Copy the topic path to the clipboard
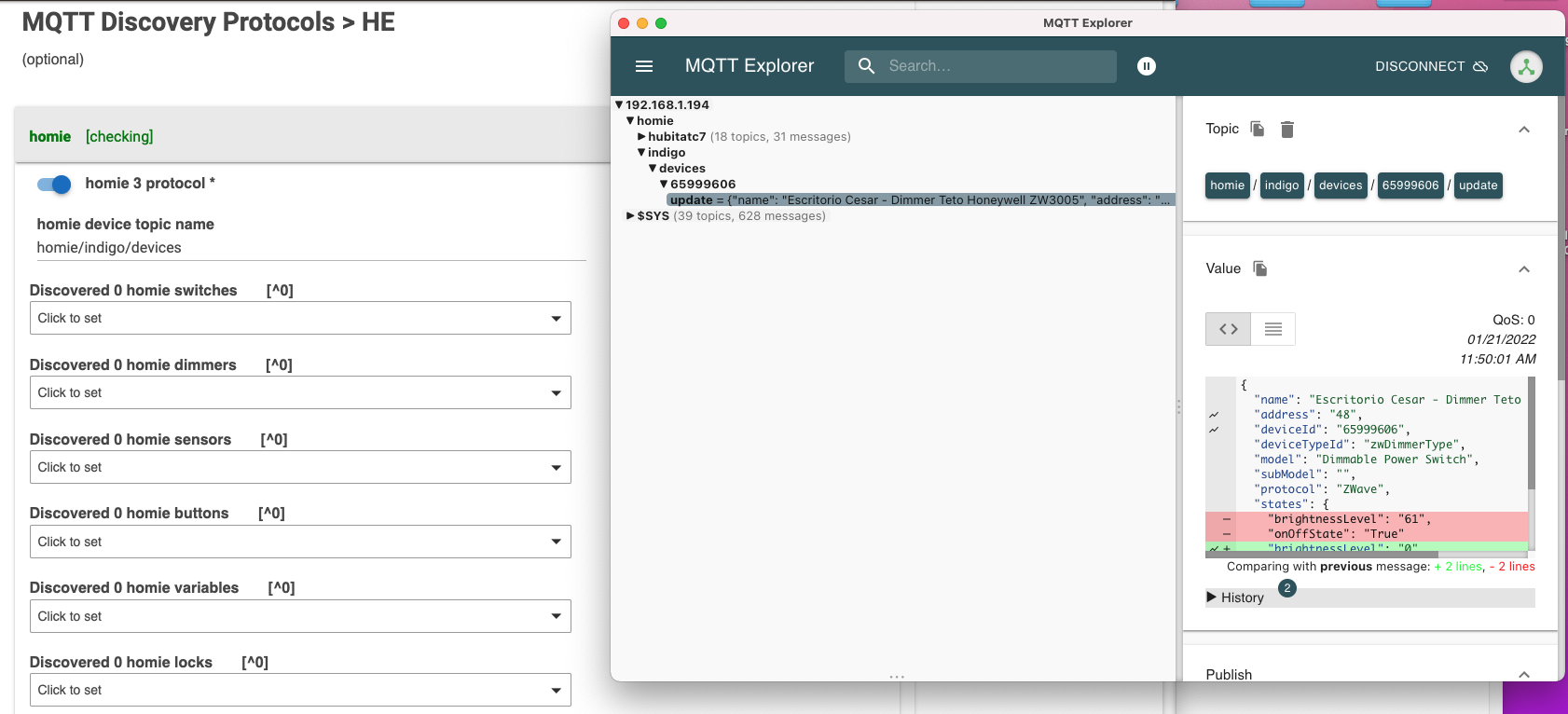 [x=1258, y=129]
